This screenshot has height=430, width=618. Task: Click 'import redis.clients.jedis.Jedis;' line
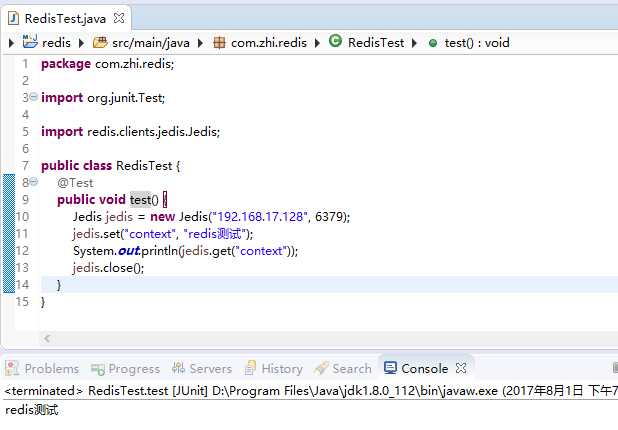click(x=130, y=132)
